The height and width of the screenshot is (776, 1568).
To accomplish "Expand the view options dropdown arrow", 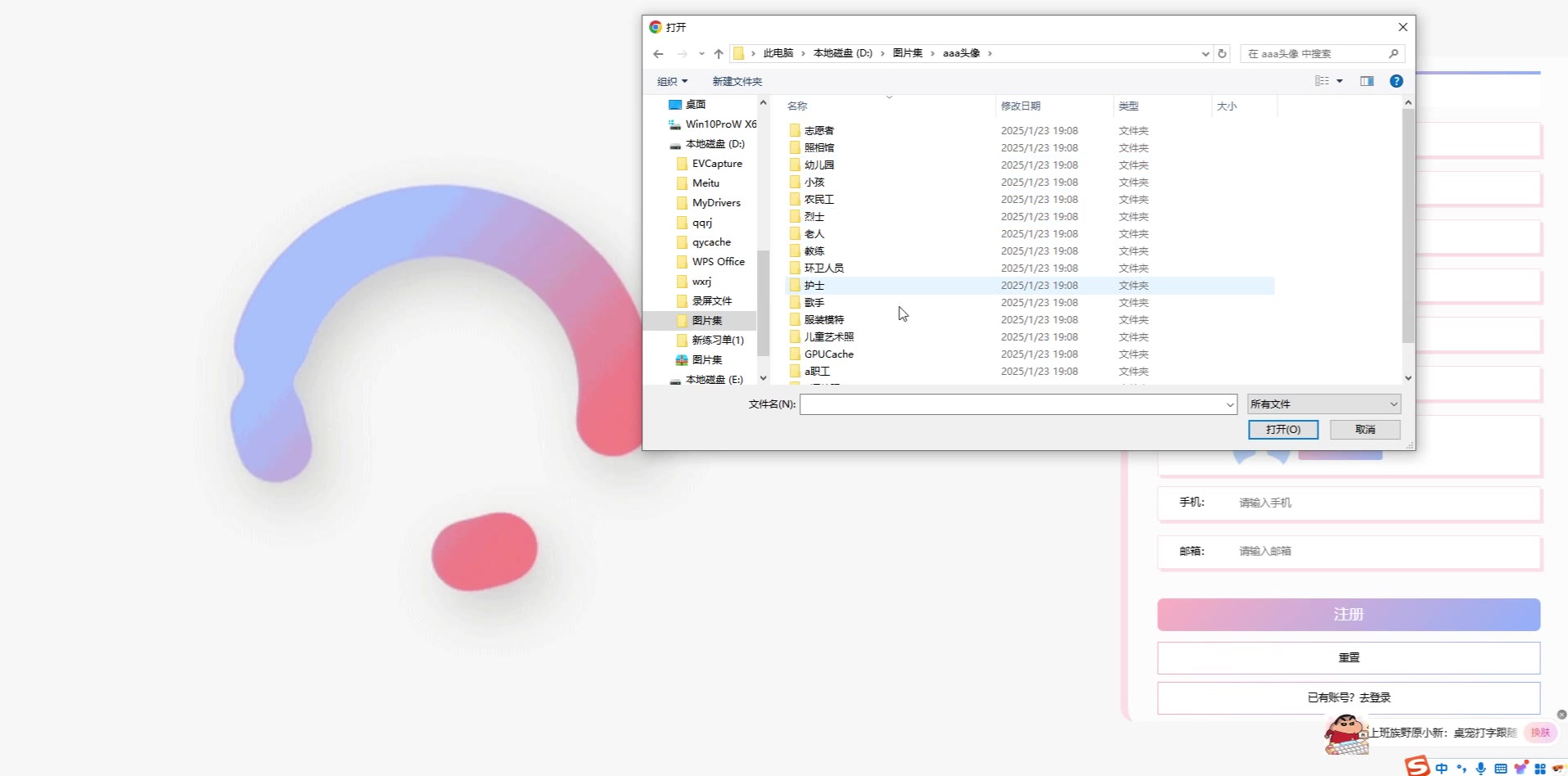I will (x=1340, y=81).
